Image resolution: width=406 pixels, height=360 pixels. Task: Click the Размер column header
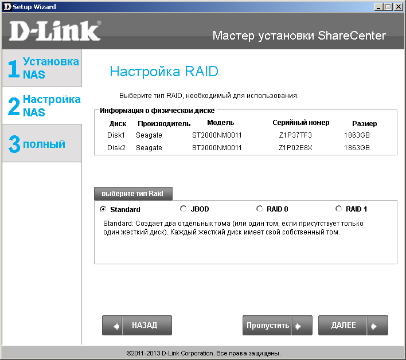[365, 124]
